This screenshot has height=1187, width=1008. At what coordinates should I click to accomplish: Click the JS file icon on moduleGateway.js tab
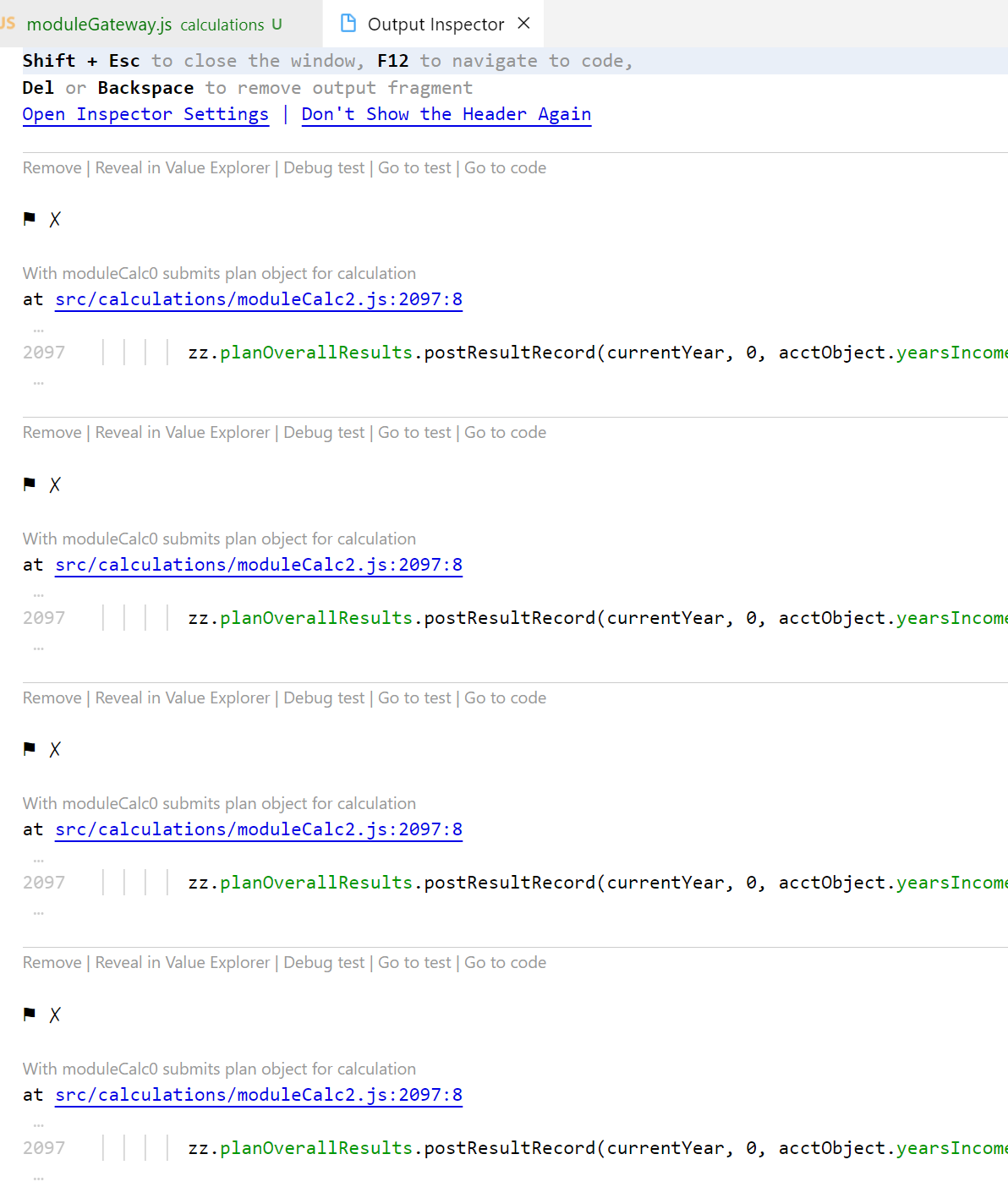8,24
